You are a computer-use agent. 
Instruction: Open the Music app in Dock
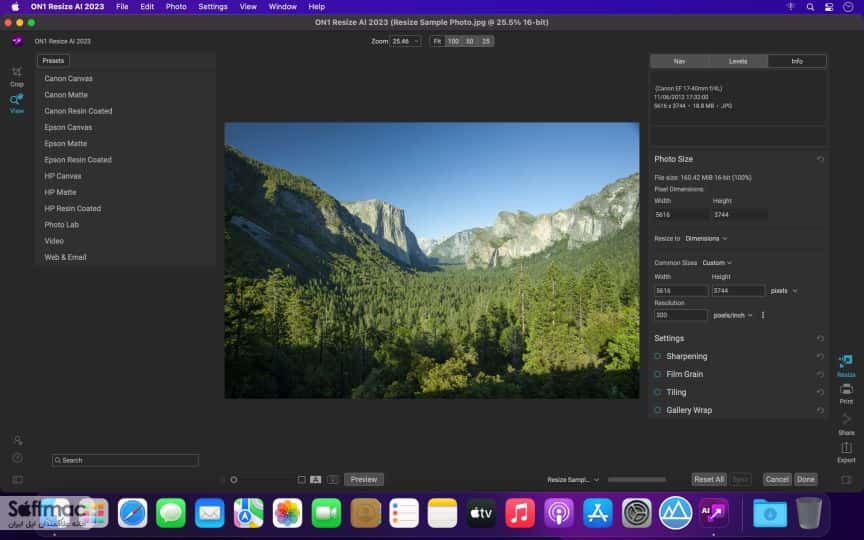pyautogui.click(x=520, y=513)
